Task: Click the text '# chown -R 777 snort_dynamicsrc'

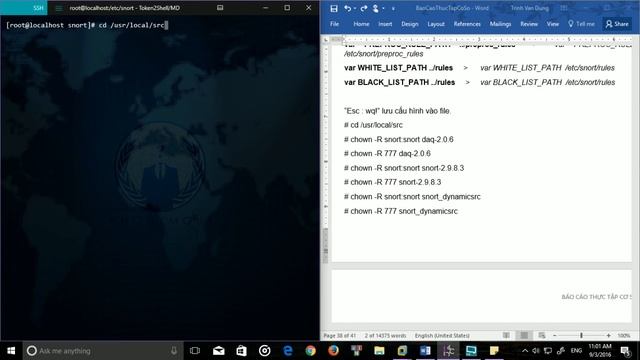Action: (401, 211)
